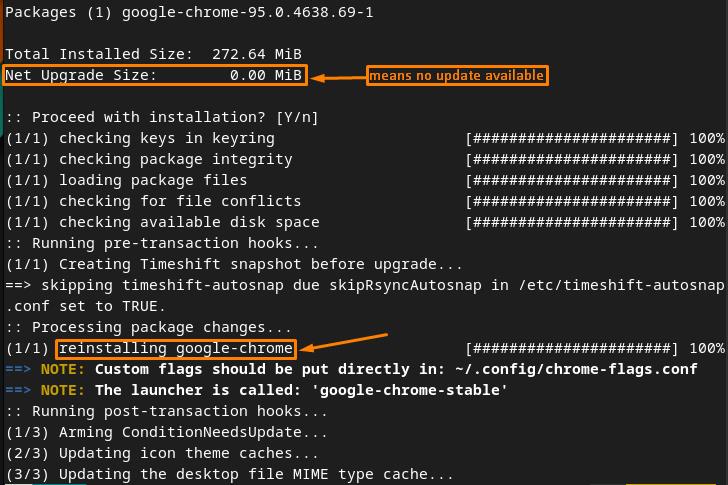Click the Packages google-chrome-95.0.4638.69-1 line

[x=189, y=12]
